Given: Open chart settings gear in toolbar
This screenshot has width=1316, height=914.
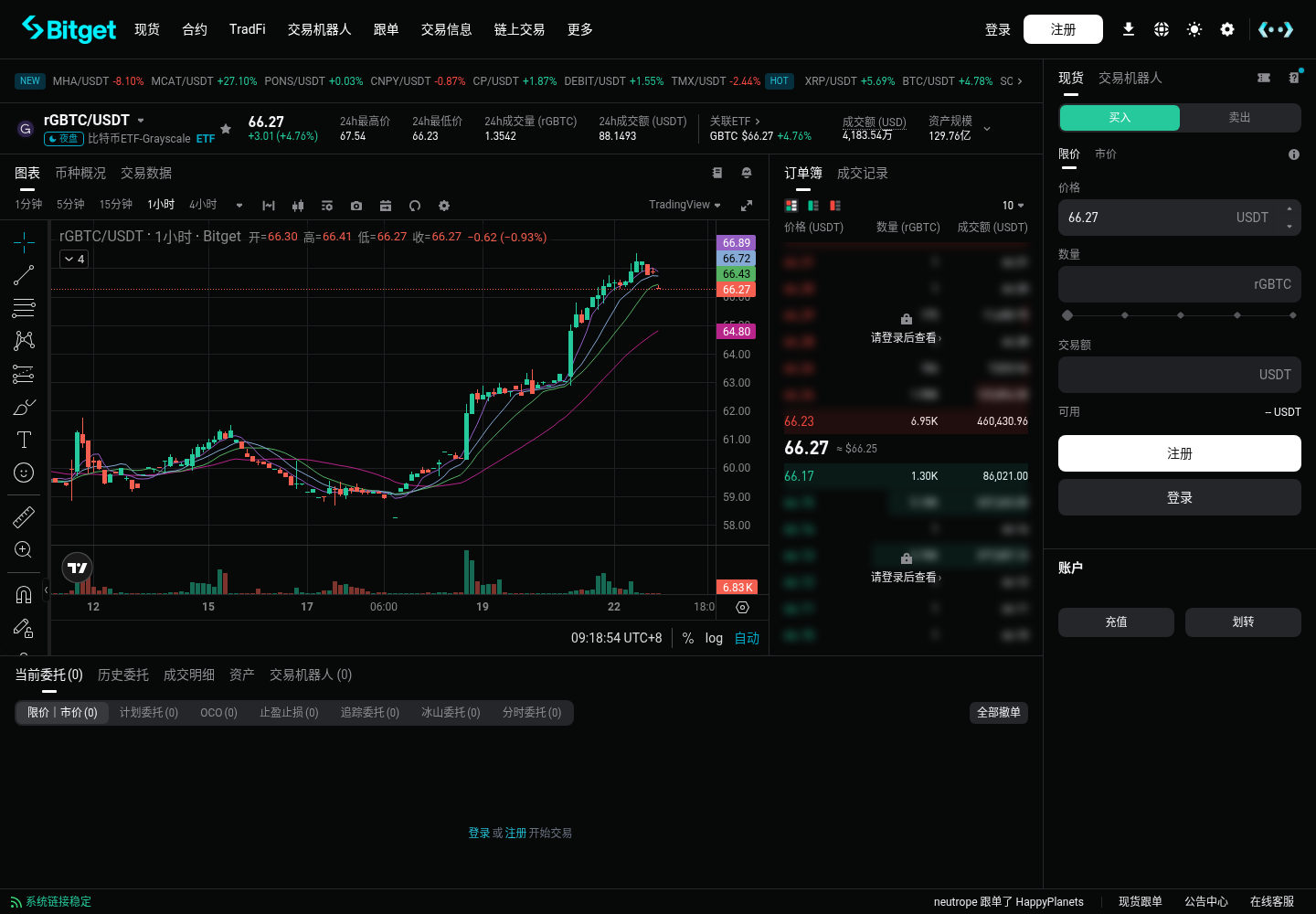Looking at the screenshot, I should coord(444,206).
